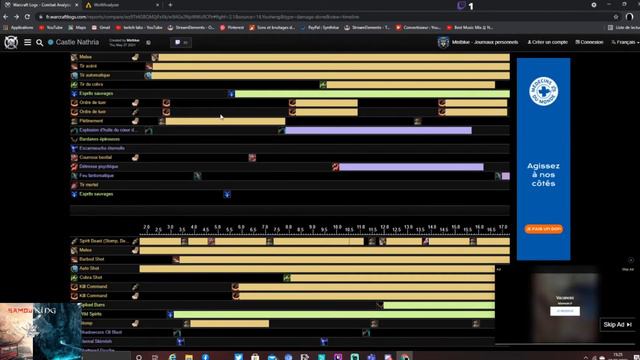Open Twitter from the taskbar
The height and width of the screenshot is (360, 640).
(x=238, y=357)
